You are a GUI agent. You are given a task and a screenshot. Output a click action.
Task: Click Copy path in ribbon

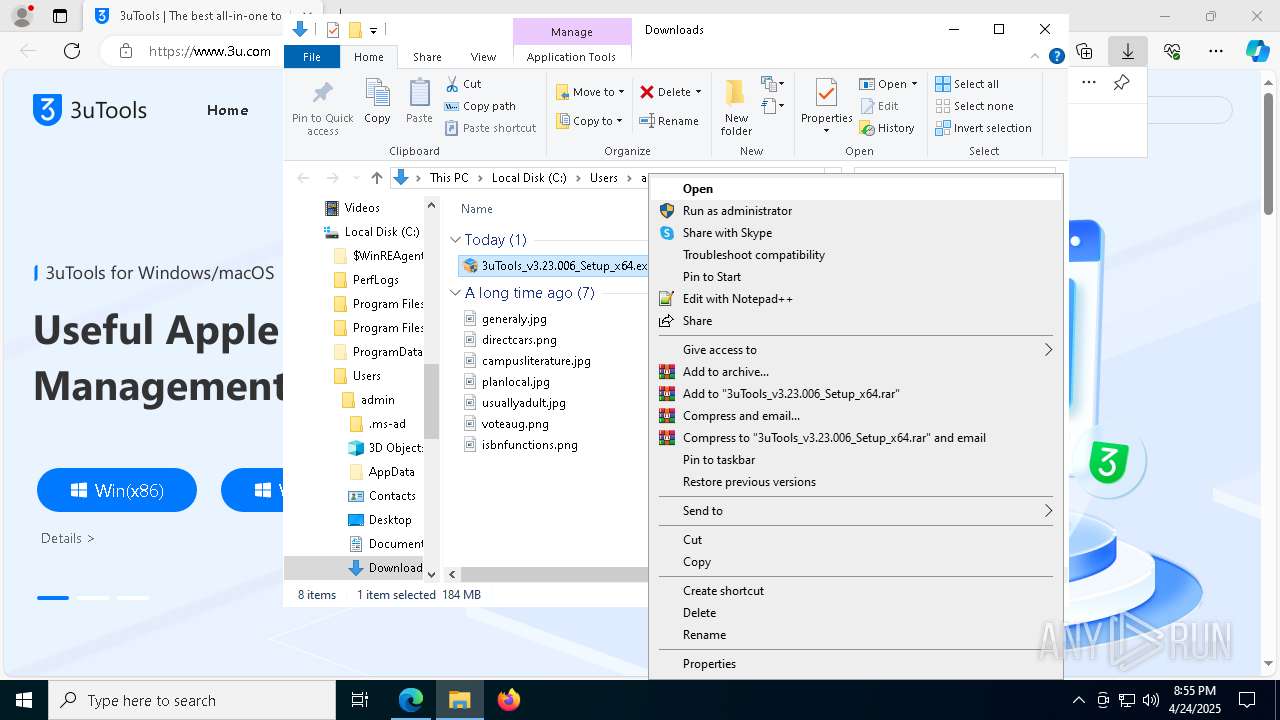[480, 106]
